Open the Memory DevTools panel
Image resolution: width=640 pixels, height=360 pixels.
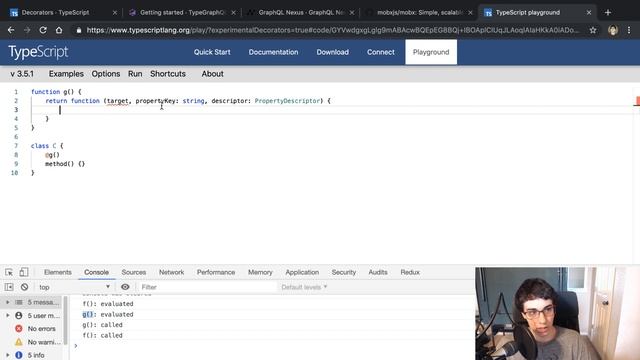click(x=260, y=272)
